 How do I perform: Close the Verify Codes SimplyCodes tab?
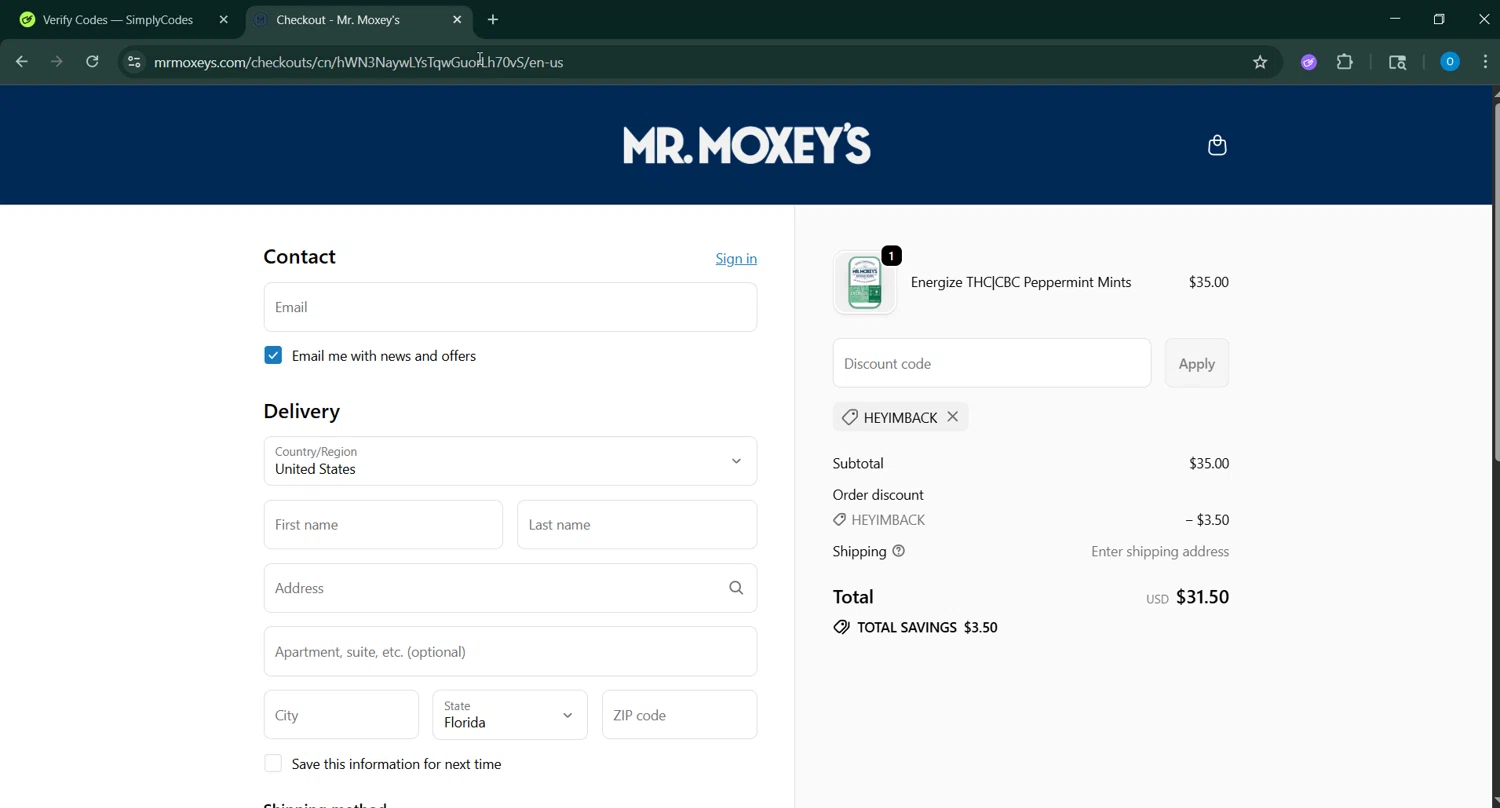click(224, 20)
